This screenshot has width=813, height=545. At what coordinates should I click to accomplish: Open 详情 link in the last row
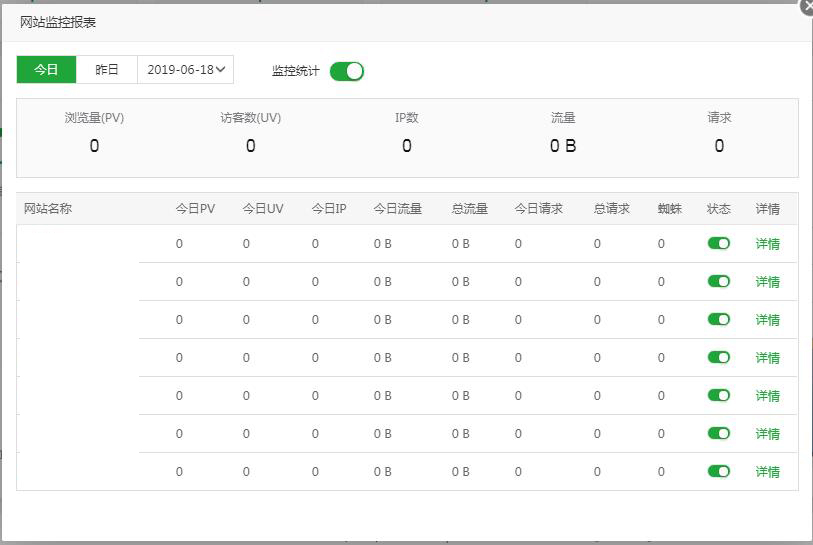tap(767, 472)
